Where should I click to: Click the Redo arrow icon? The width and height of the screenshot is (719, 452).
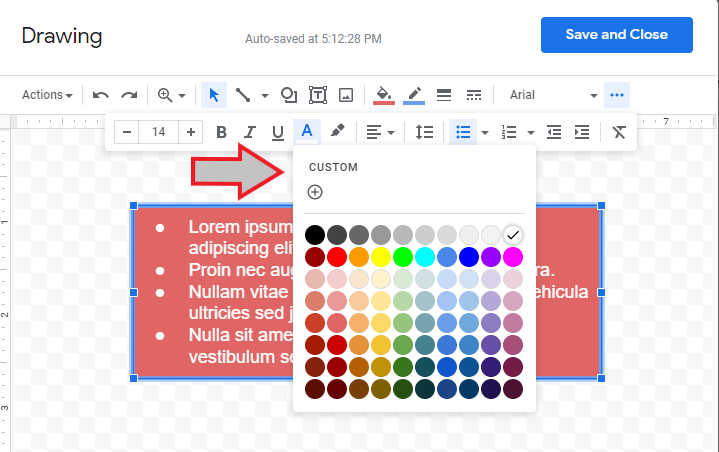tap(129, 95)
